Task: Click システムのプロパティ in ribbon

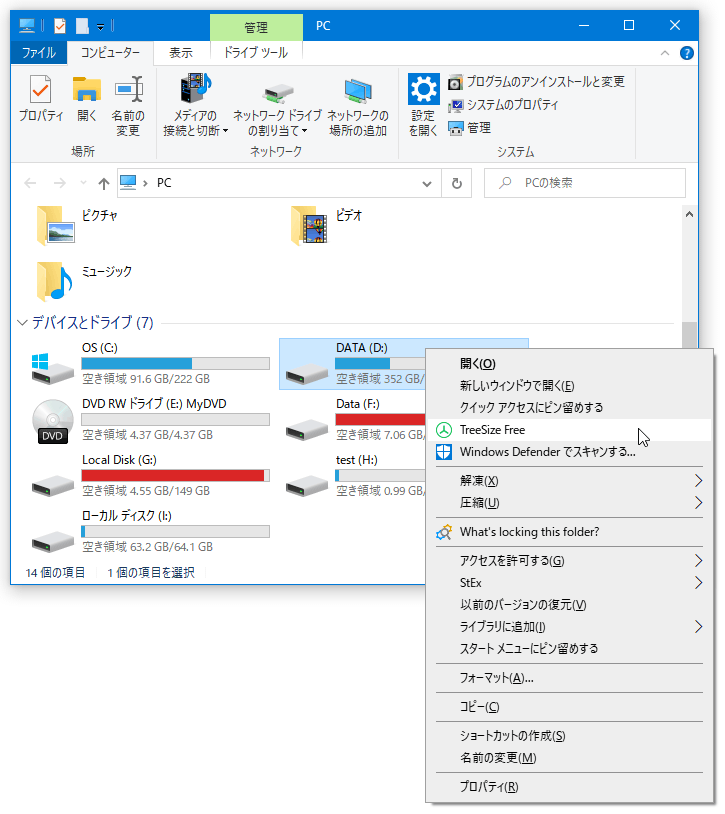Action: coord(503,105)
